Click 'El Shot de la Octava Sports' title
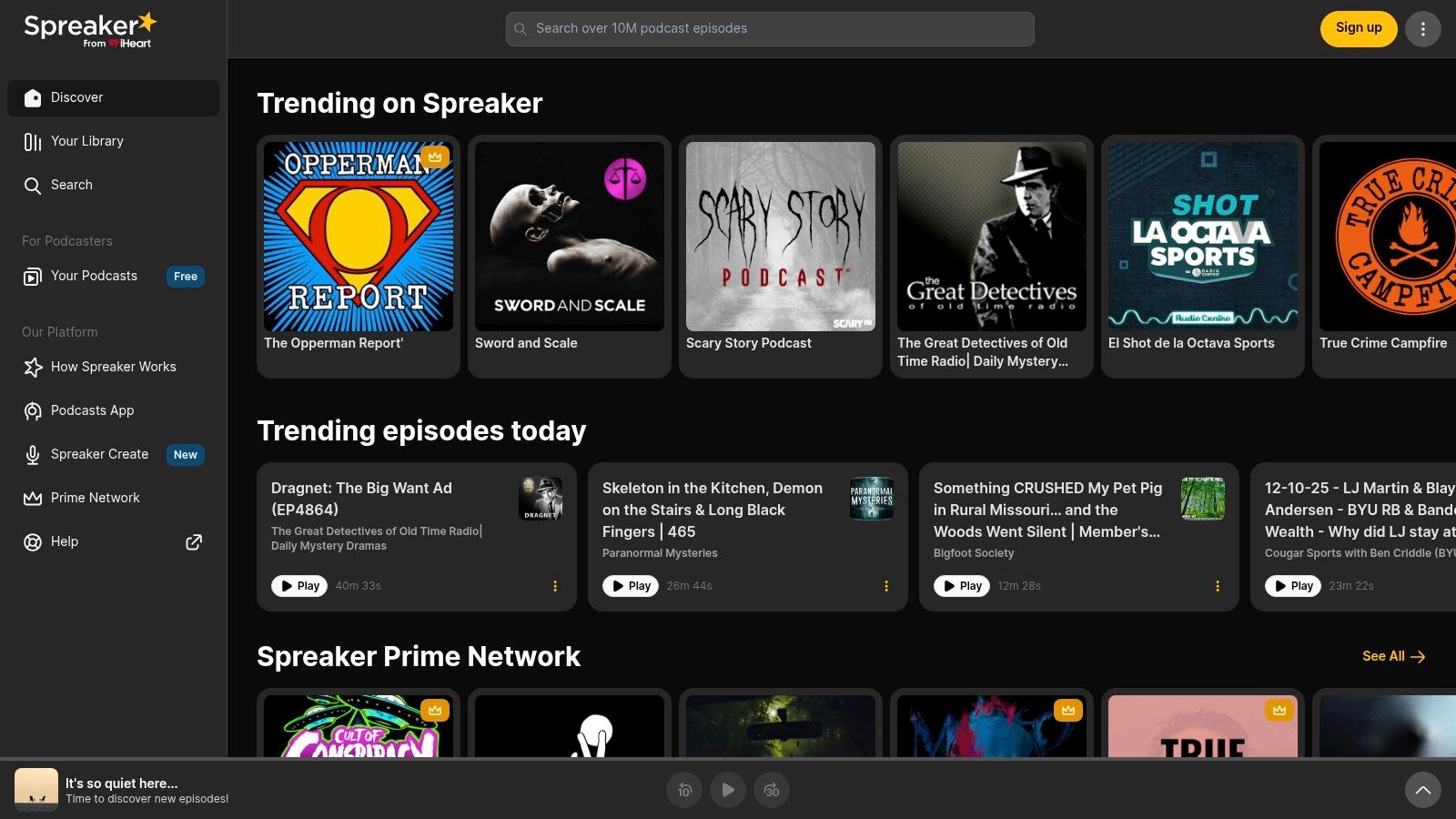Viewport: 1456px width, 819px height. click(x=1191, y=343)
